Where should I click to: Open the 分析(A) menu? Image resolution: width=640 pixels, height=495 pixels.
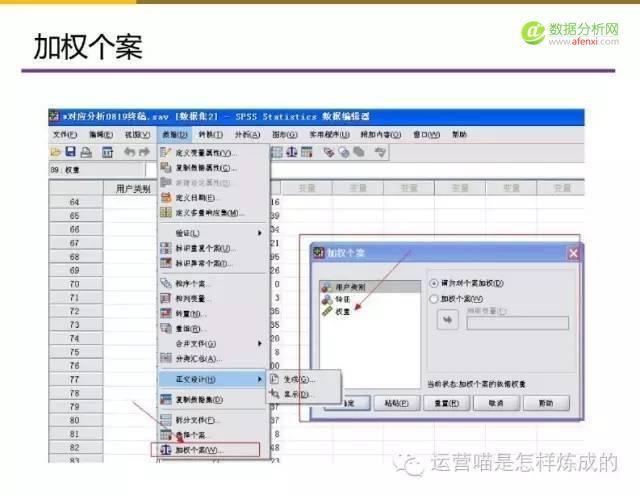click(x=247, y=134)
